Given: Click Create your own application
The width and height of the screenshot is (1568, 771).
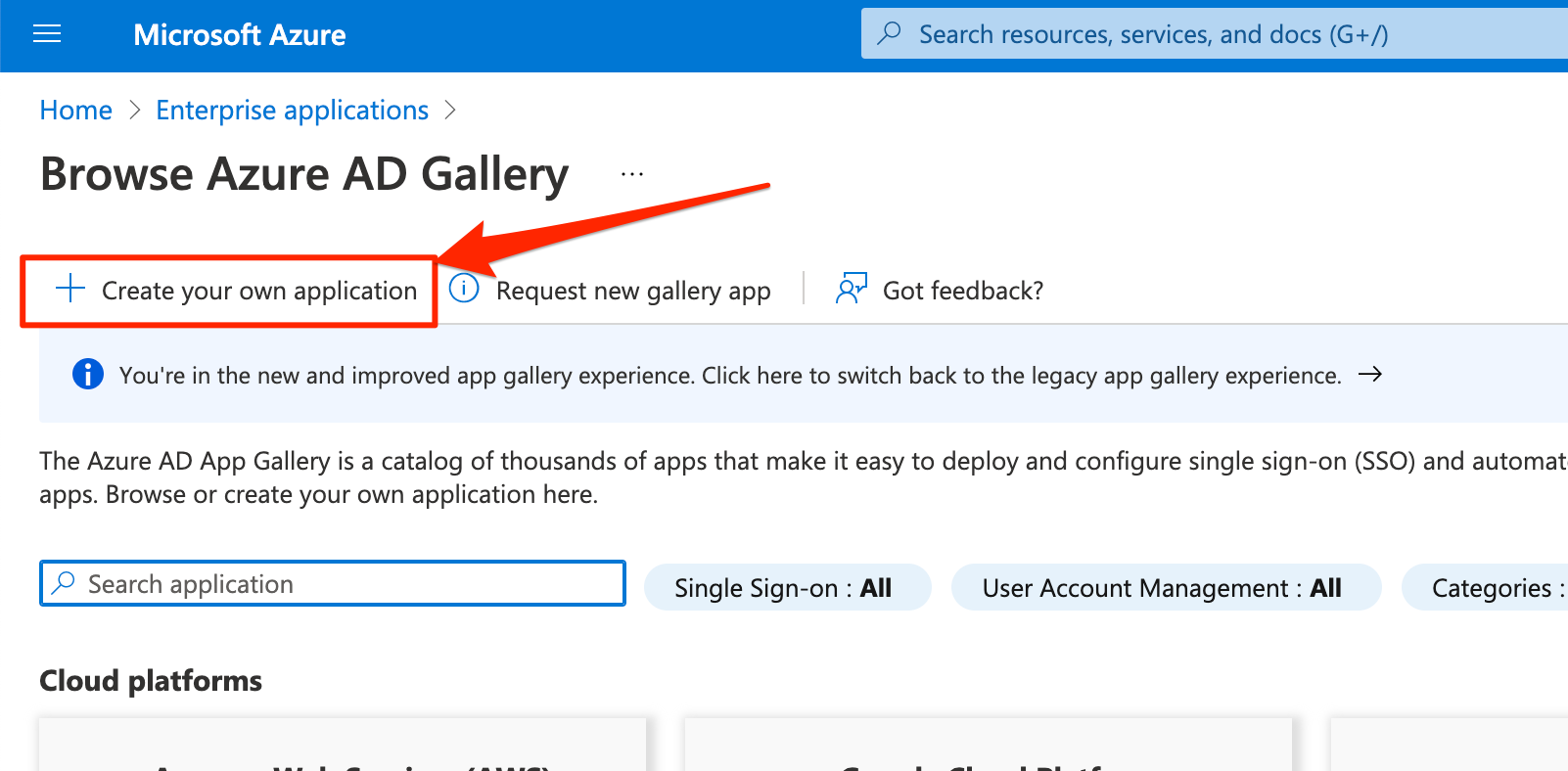Looking at the screenshot, I should point(258,291).
